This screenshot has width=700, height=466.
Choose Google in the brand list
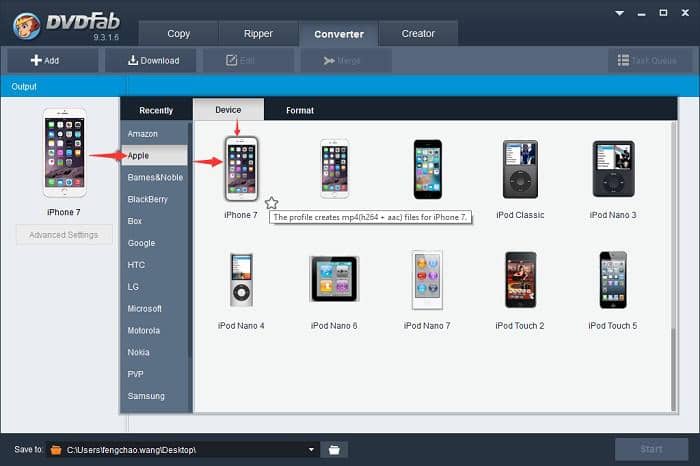[x=154, y=243]
